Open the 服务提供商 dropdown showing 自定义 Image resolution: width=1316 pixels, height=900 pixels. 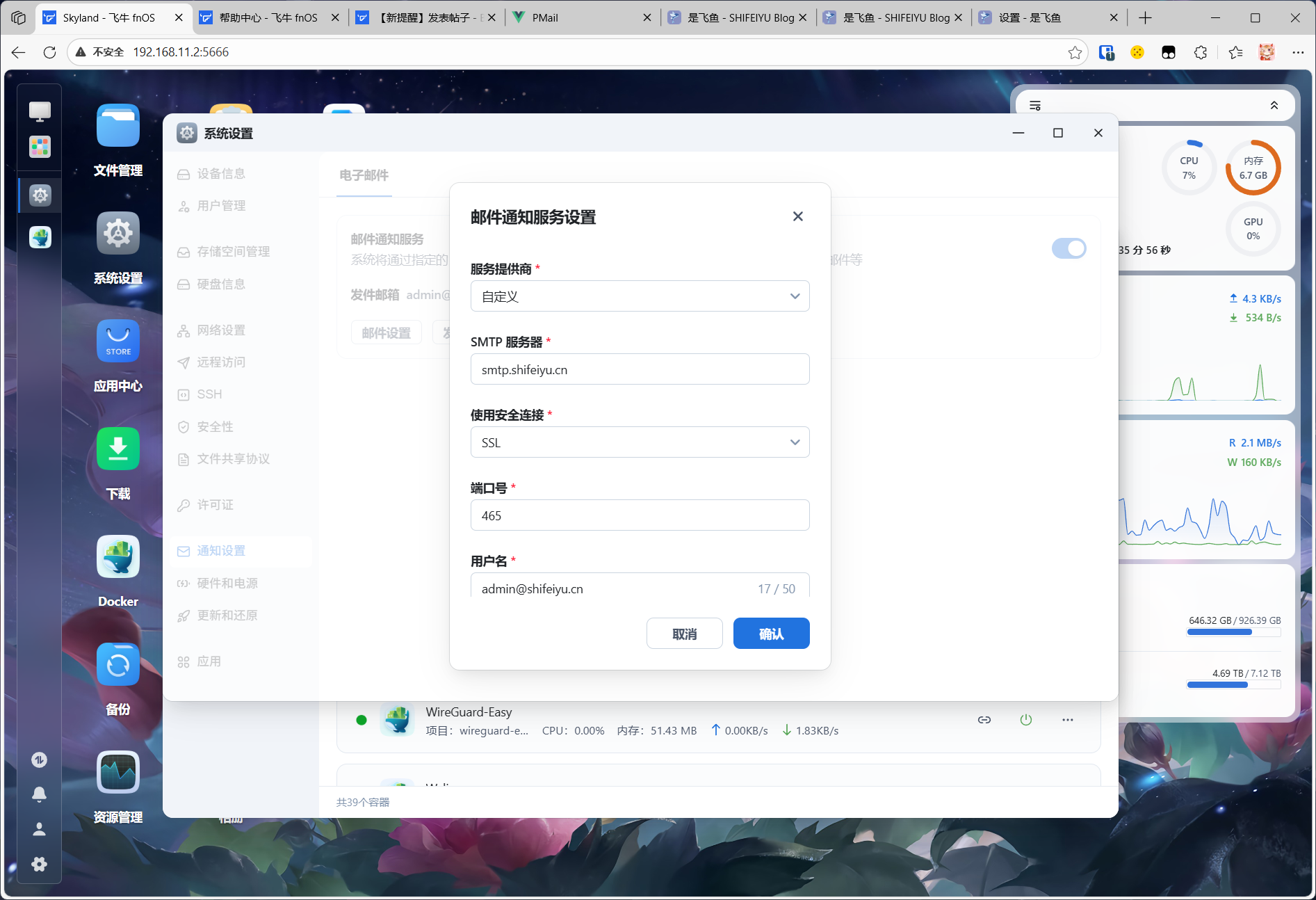(x=640, y=296)
